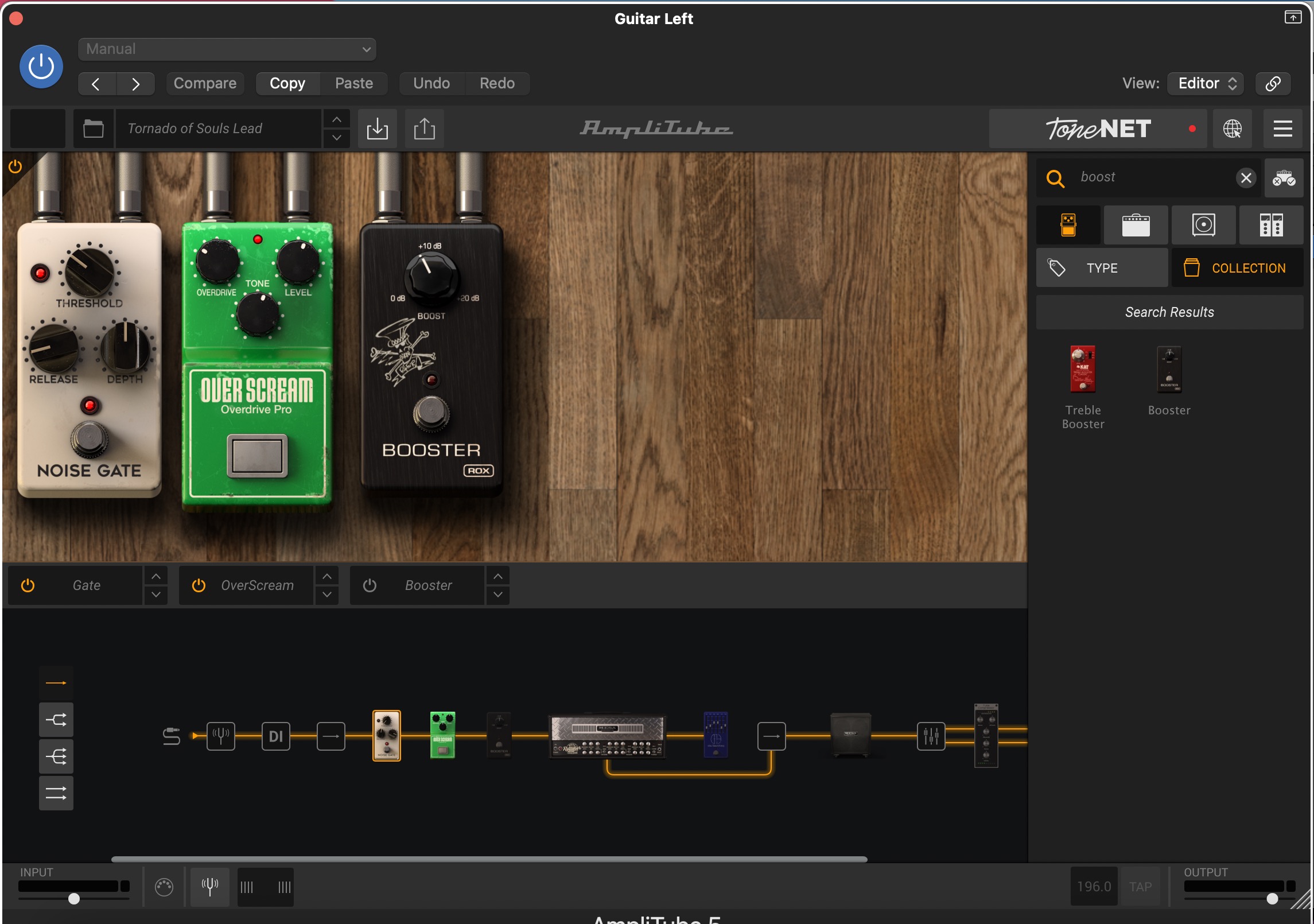Open the Manual preset dropdown
This screenshot has height=924, width=1314.
point(227,49)
